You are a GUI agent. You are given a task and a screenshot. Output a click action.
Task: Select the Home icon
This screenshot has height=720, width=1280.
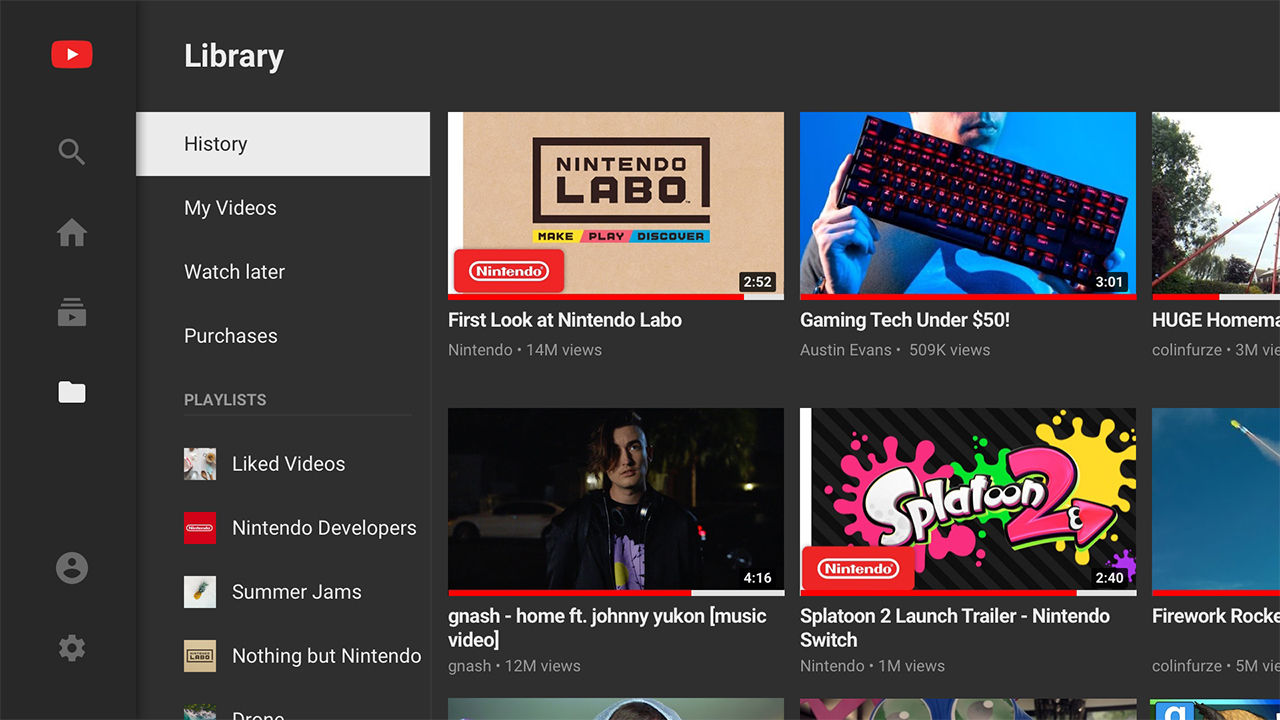coord(71,232)
